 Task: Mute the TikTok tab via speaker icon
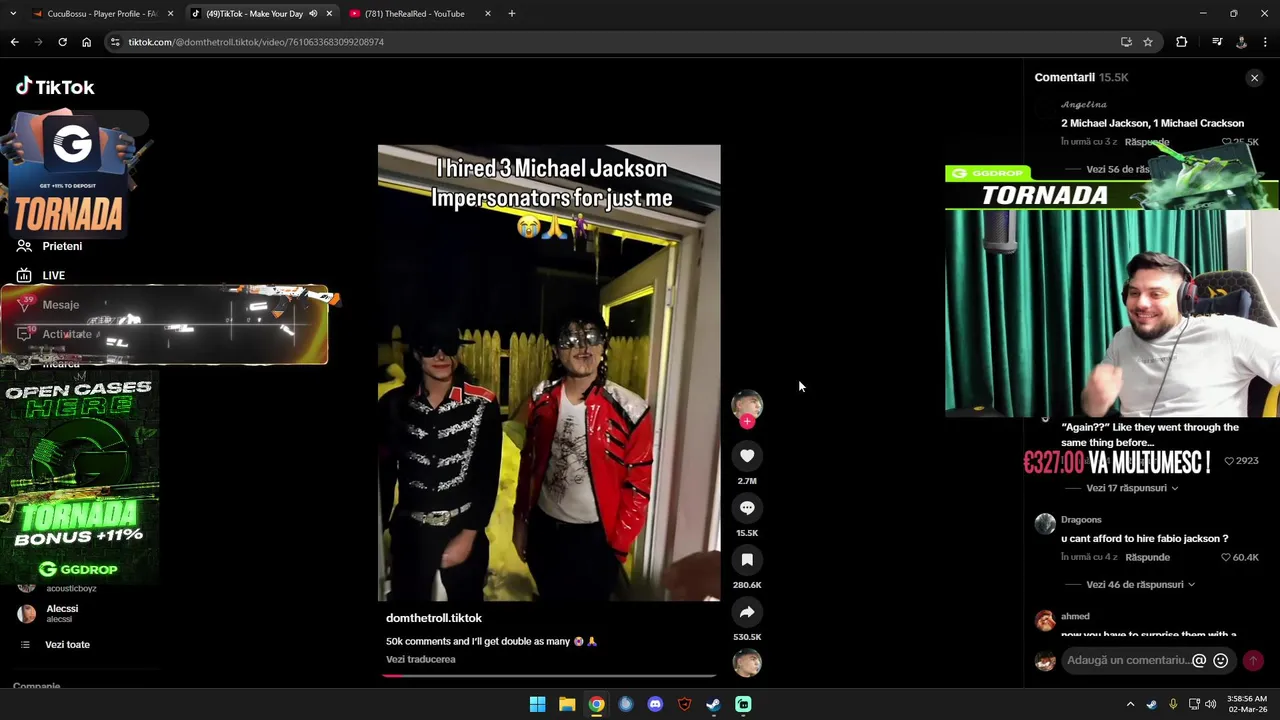313,14
